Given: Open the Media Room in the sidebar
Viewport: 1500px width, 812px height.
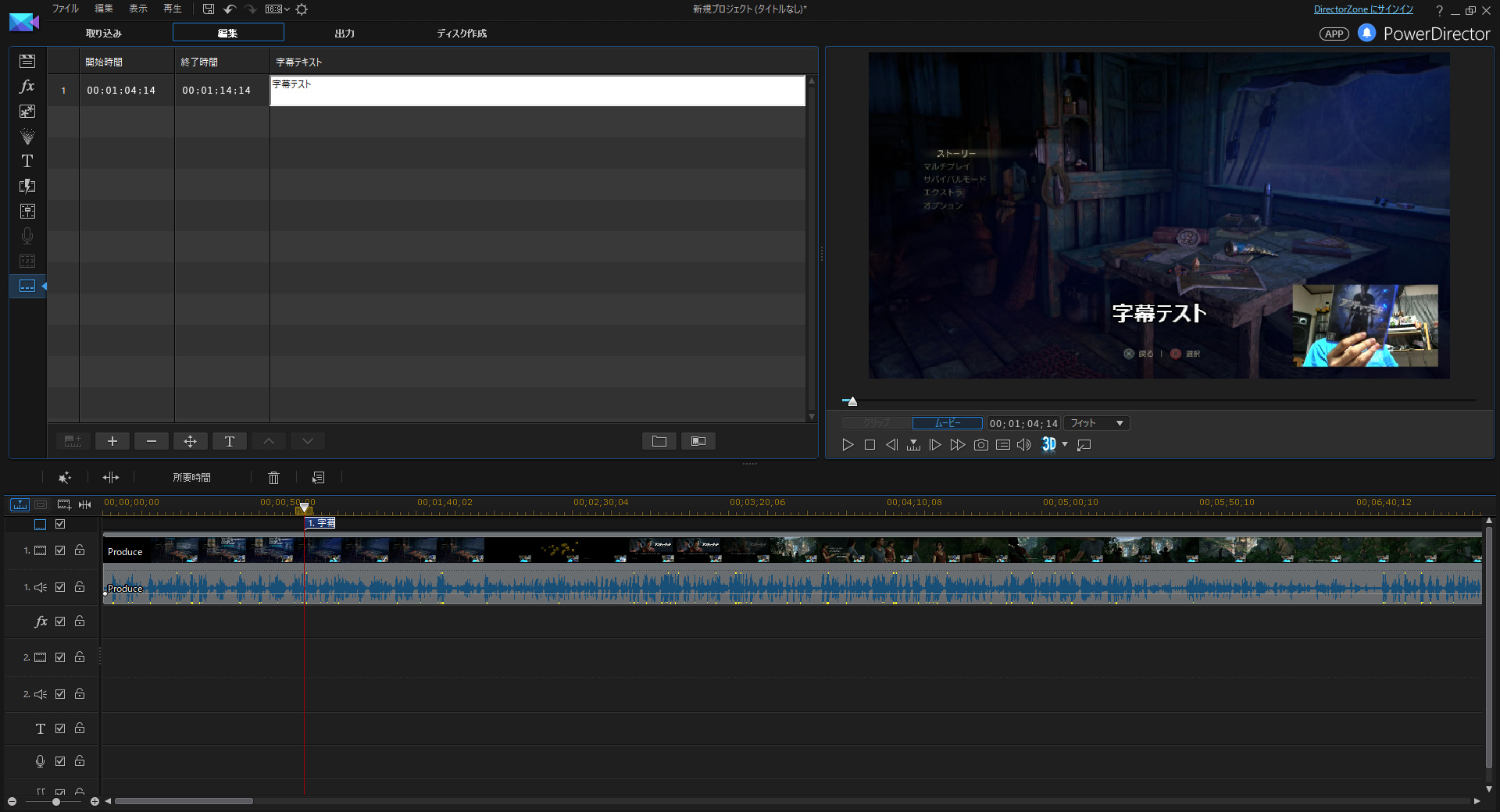Looking at the screenshot, I should tap(27, 61).
